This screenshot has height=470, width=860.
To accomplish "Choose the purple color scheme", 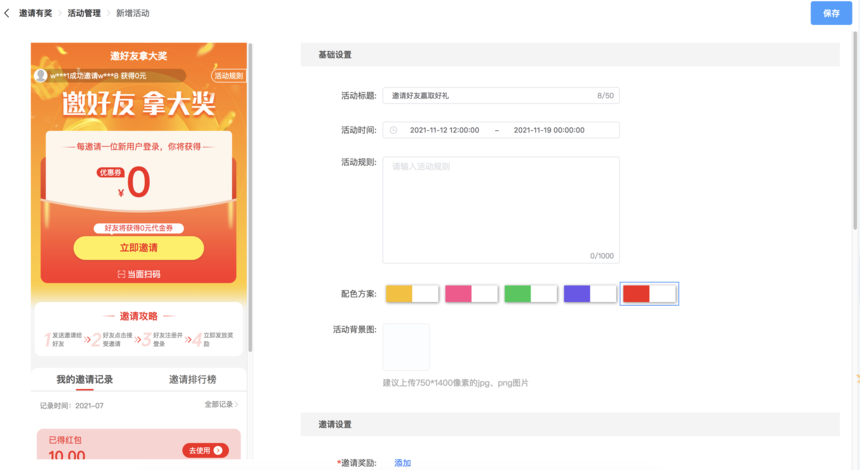I will point(590,294).
